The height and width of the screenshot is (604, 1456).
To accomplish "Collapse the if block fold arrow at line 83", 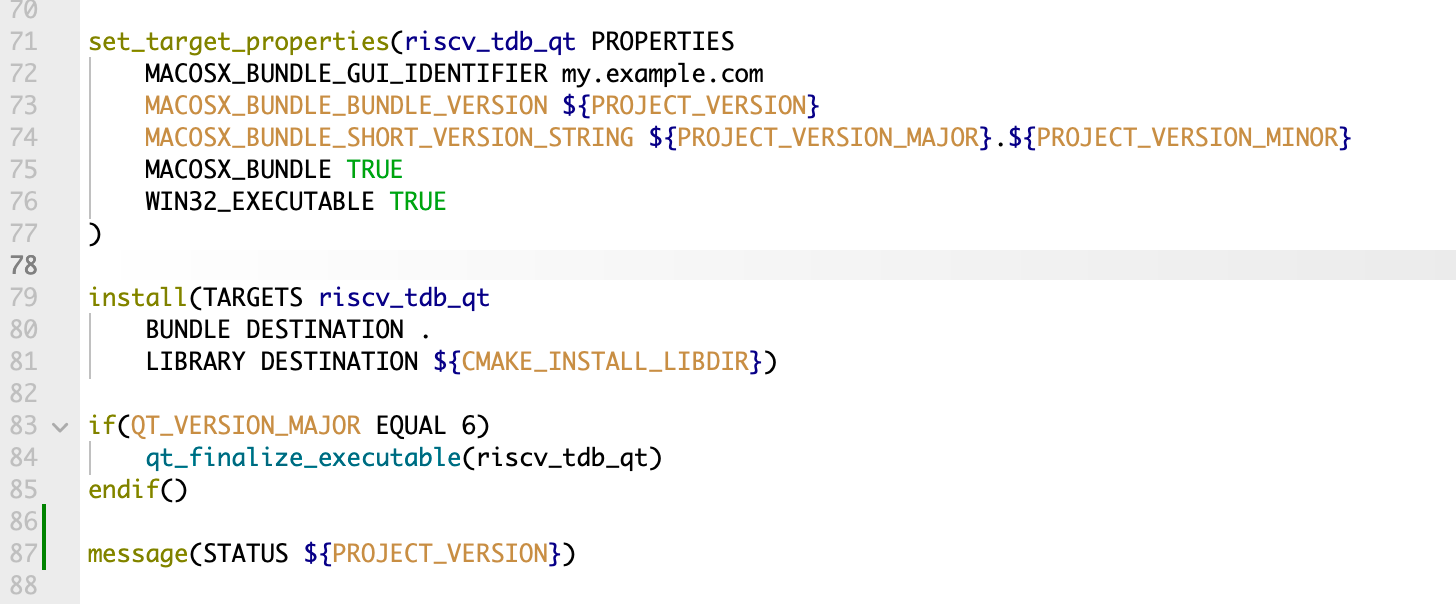I will (59, 427).
